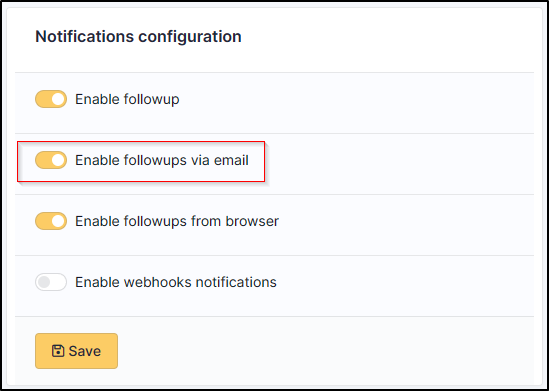Screen dimensions: 549x391
Task: Turn on the webhooks notifications toggle
Action: coord(51,282)
